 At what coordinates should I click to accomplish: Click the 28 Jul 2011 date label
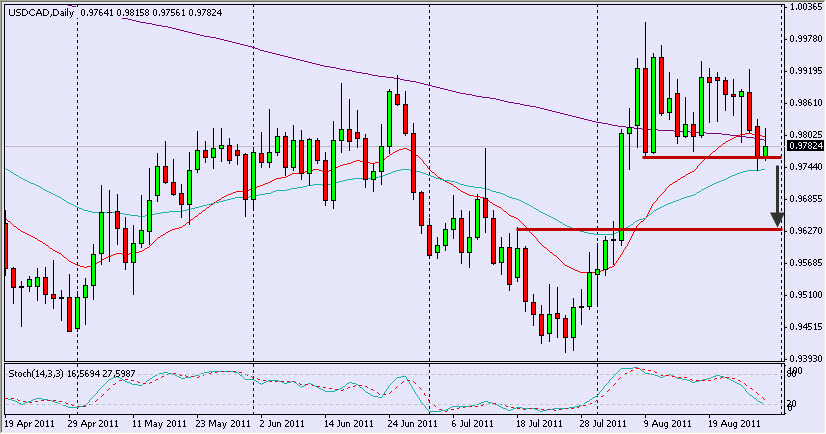(x=603, y=423)
